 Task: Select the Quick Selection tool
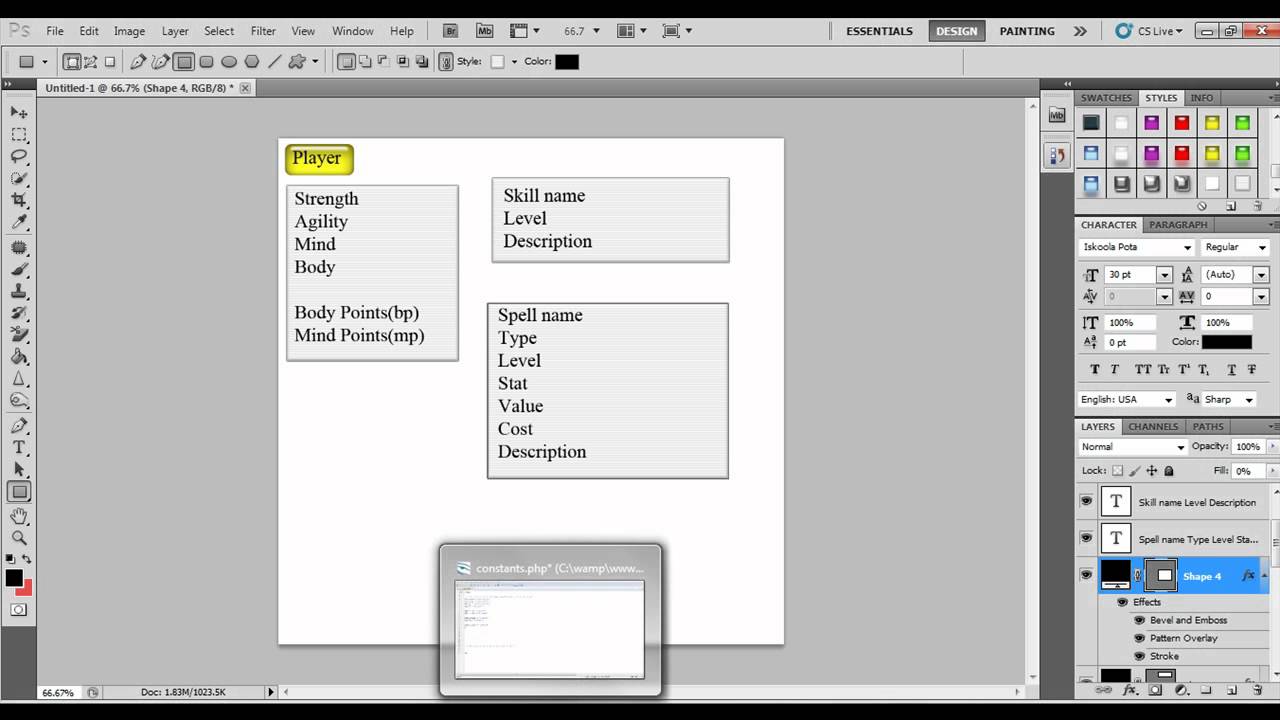(19, 179)
